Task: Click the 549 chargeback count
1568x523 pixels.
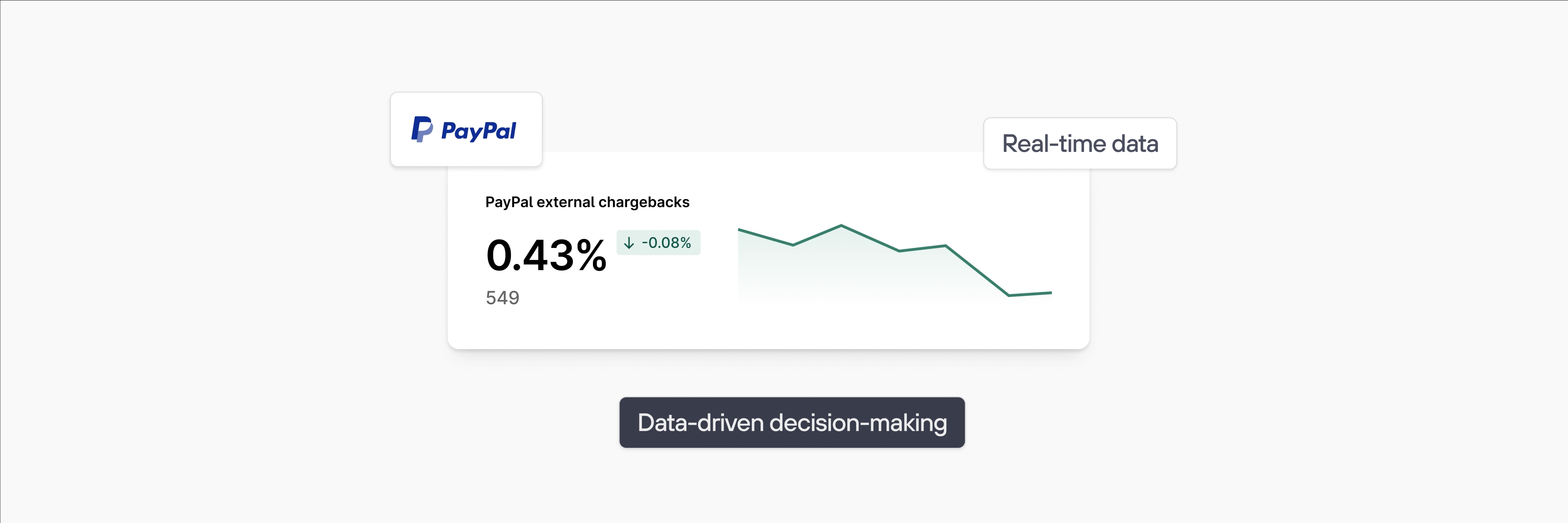Action: [x=502, y=298]
